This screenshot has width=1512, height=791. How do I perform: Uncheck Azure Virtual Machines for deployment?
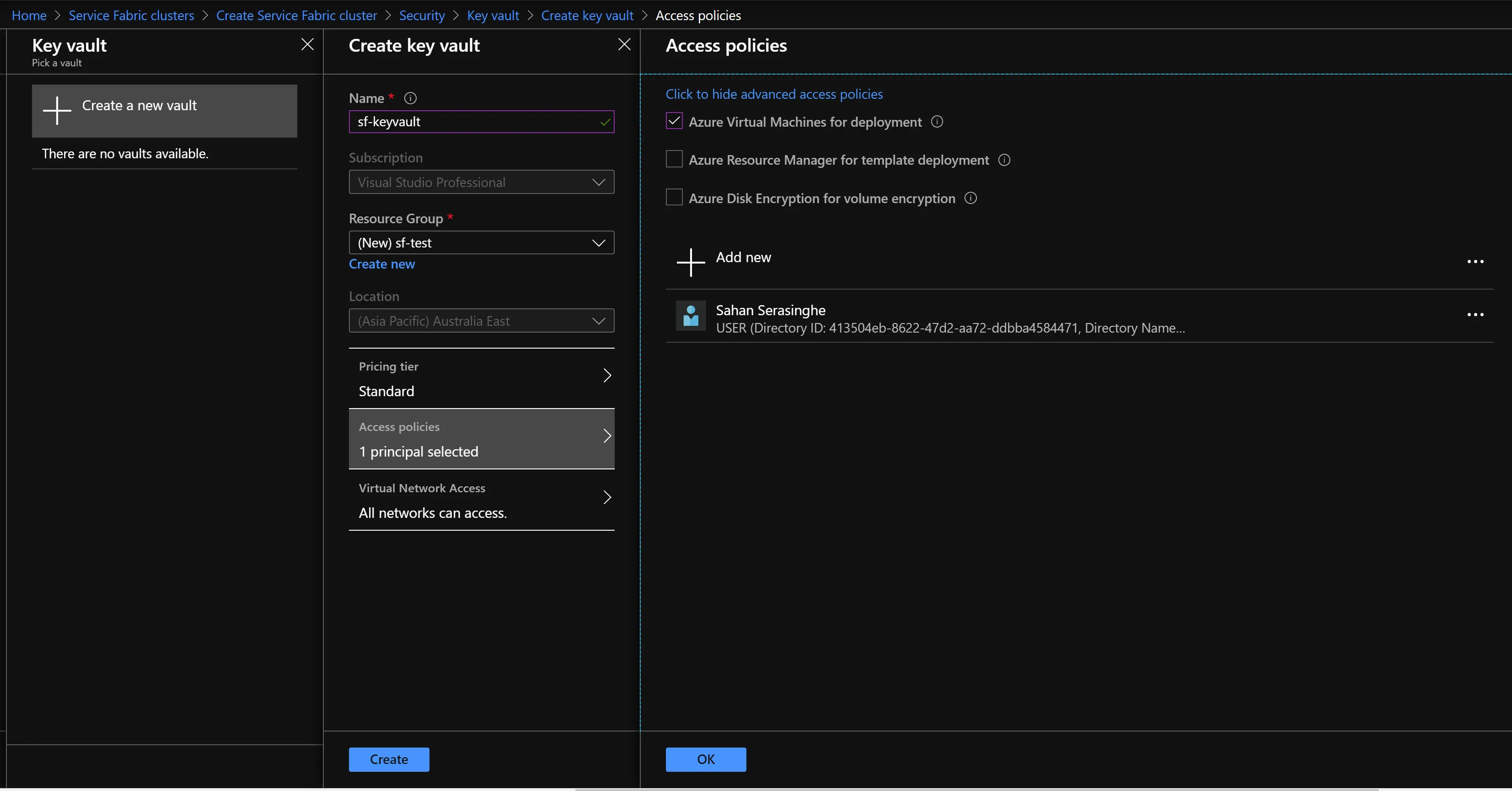pyautogui.click(x=674, y=121)
